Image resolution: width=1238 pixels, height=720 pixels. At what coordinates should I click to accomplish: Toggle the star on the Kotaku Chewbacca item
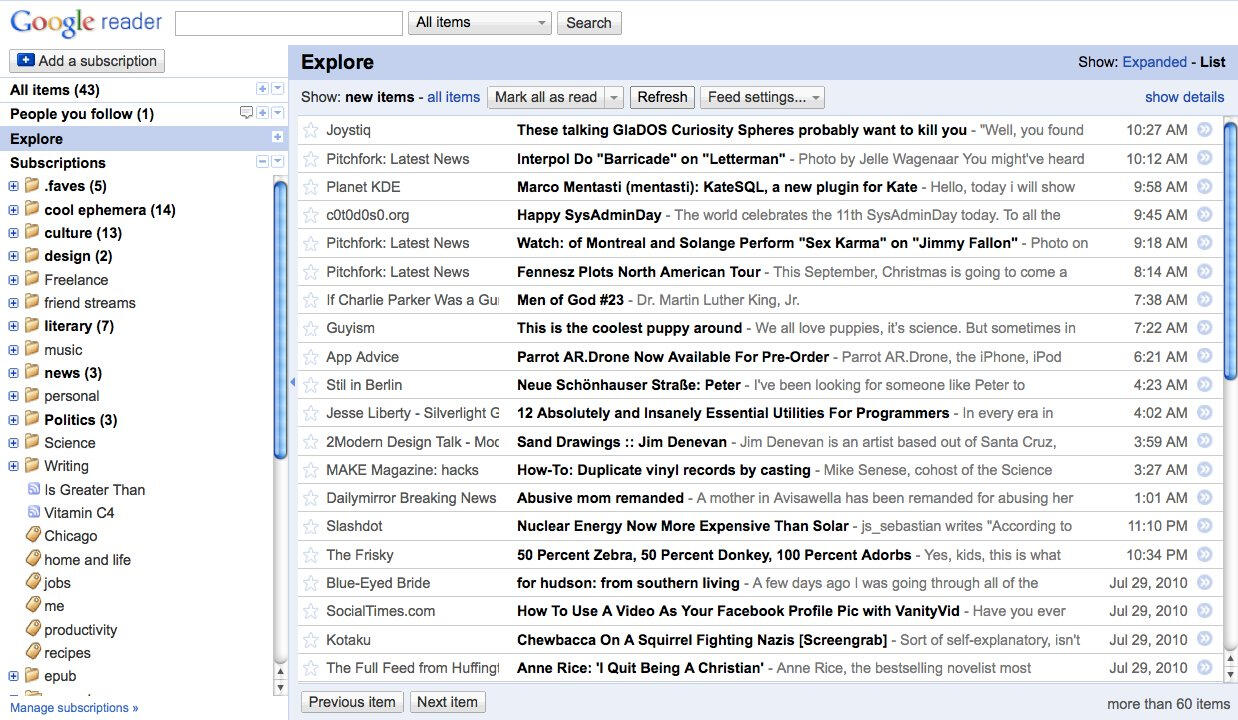(x=311, y=640)
